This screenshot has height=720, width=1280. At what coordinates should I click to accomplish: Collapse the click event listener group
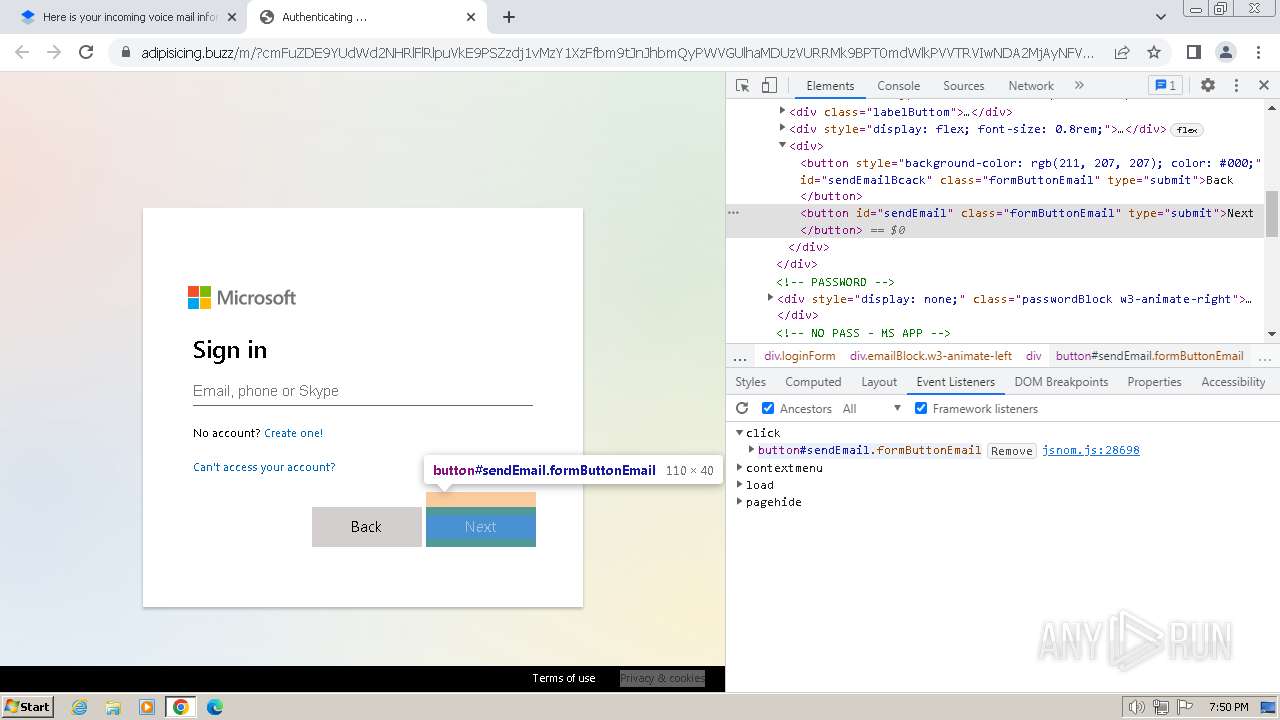(x=740, y=433)
